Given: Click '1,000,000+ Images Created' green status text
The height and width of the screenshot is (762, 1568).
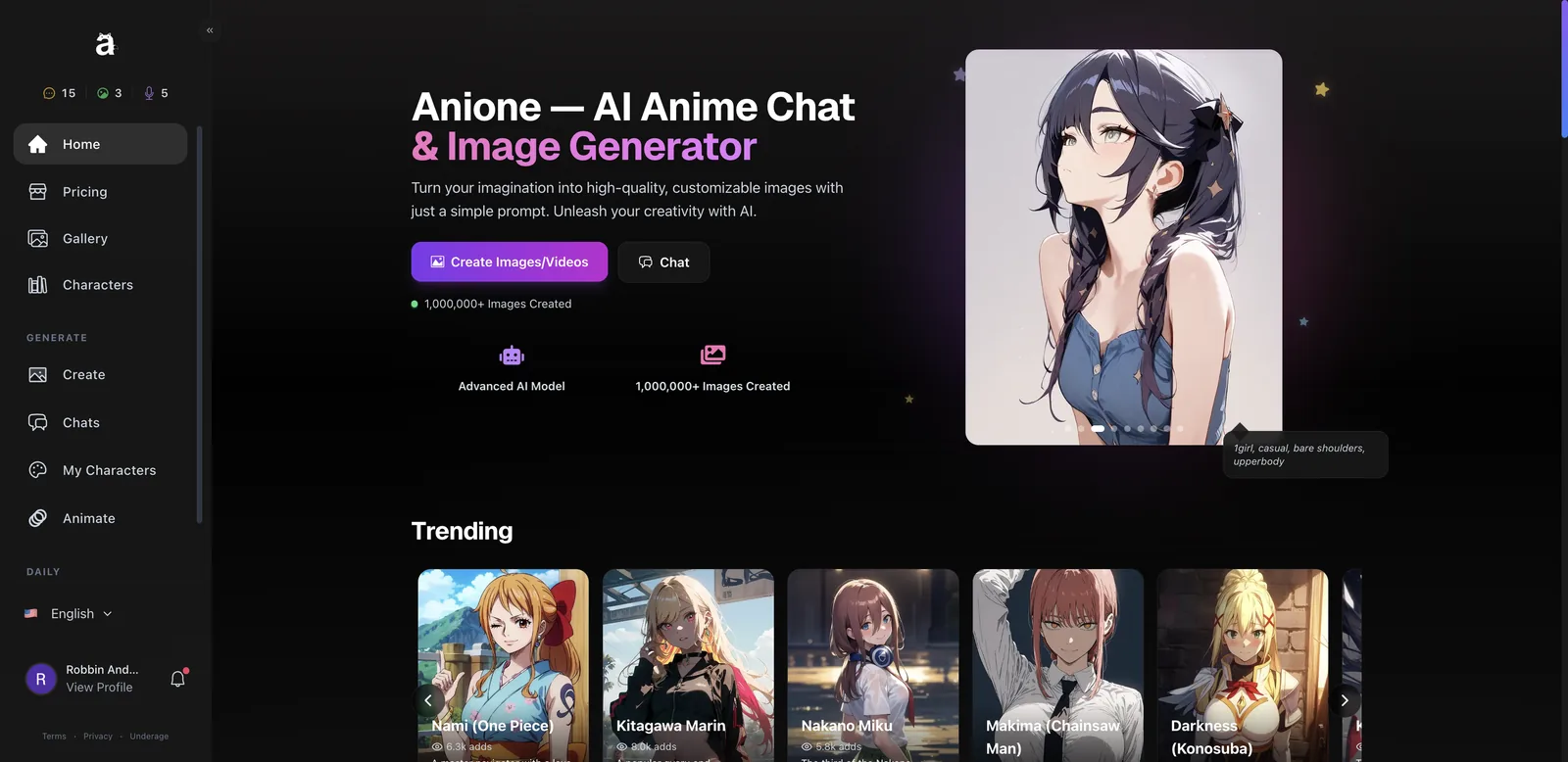Looking at the screenshot, I should pyautogui.click(x=498, y=304).
